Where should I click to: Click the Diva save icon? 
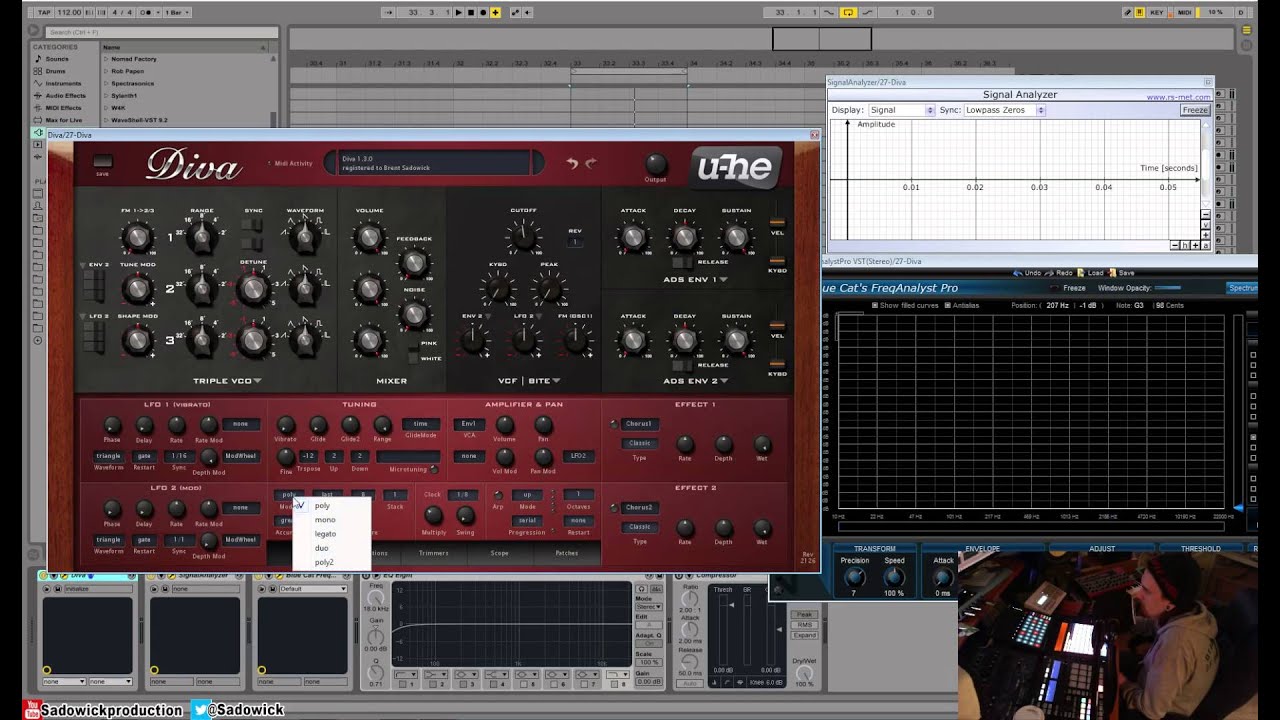(x=103, y=162)
